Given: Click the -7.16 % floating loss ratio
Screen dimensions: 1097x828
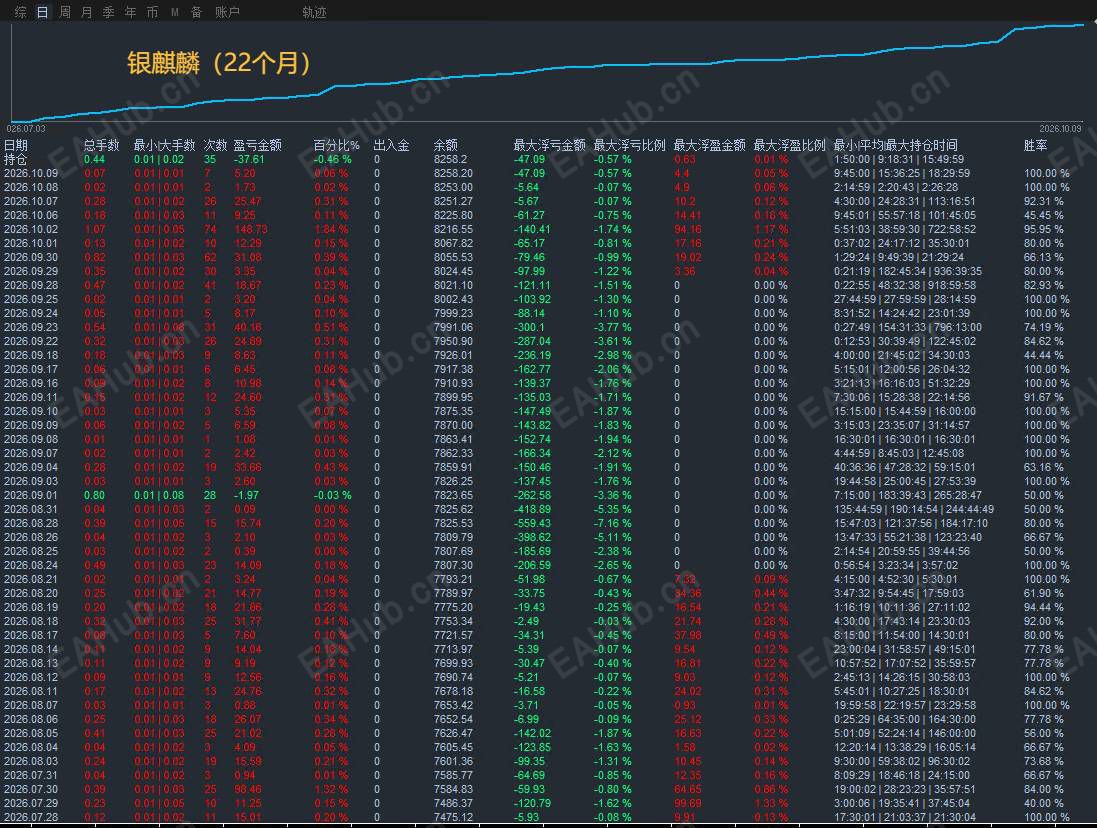Looking at the screenshot, I should point(613,522).
